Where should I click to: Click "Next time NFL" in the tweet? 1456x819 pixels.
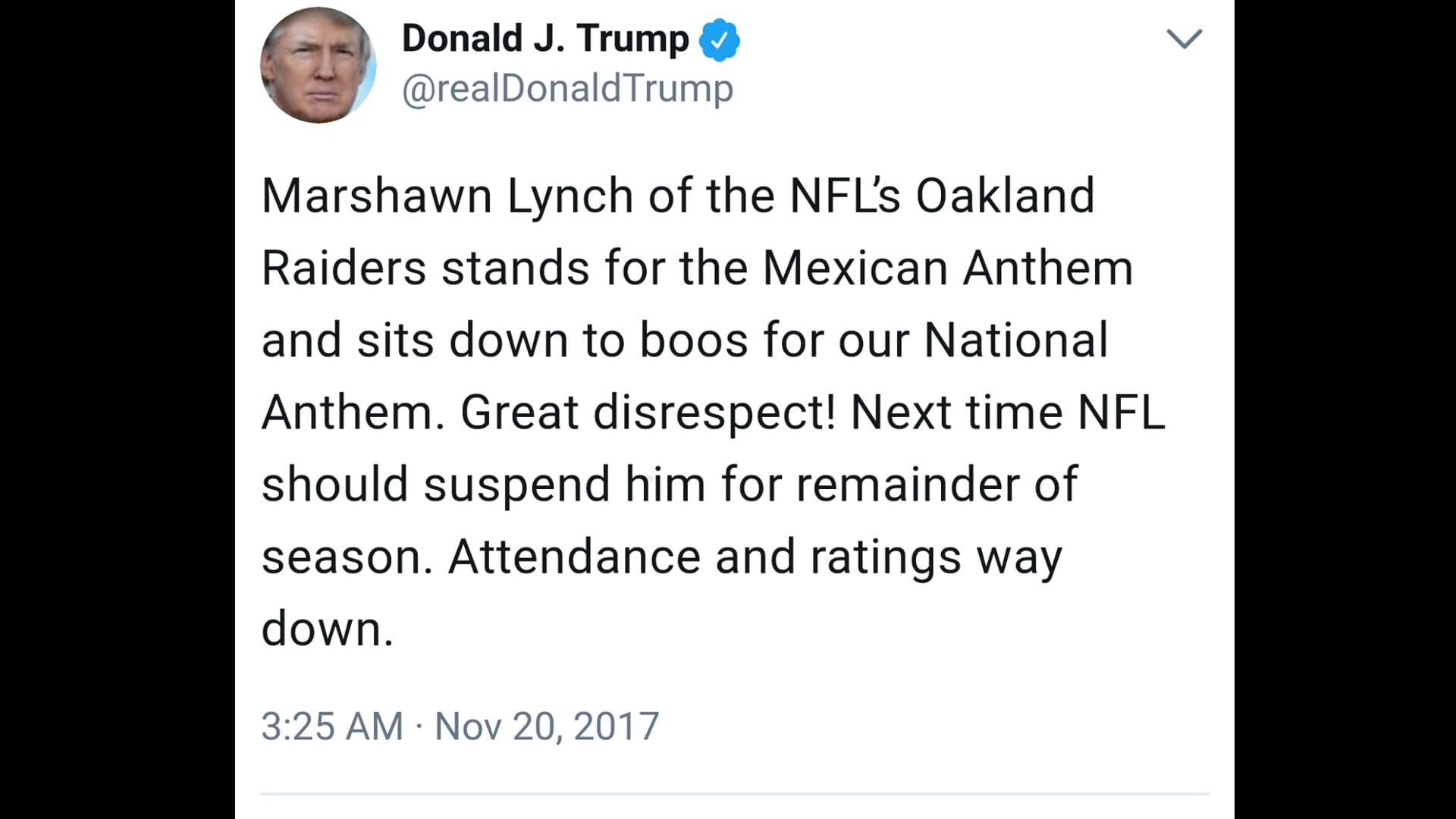pyautogui.click(x=1007, y=413)
